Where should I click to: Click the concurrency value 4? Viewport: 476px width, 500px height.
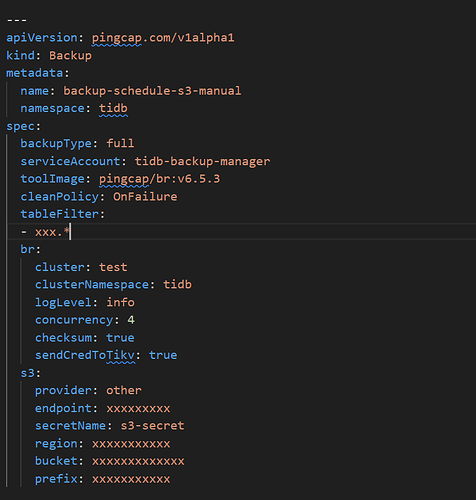pyautogui.click(x=131, y=320)
